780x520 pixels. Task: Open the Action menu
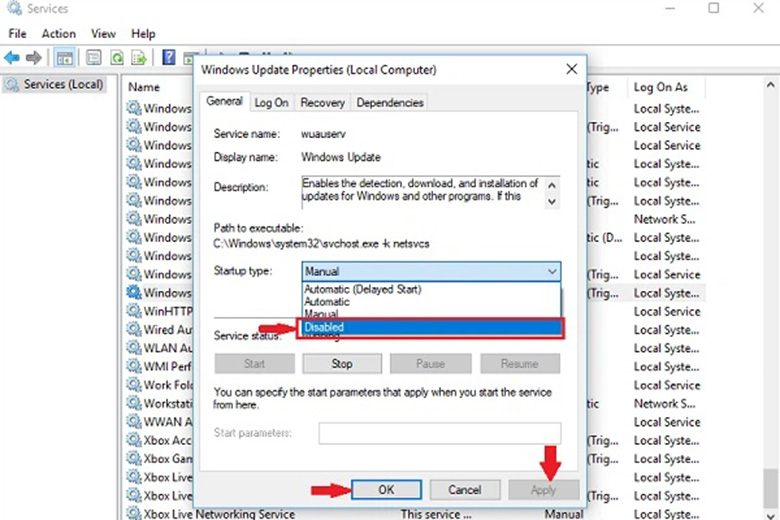point(59,34)
